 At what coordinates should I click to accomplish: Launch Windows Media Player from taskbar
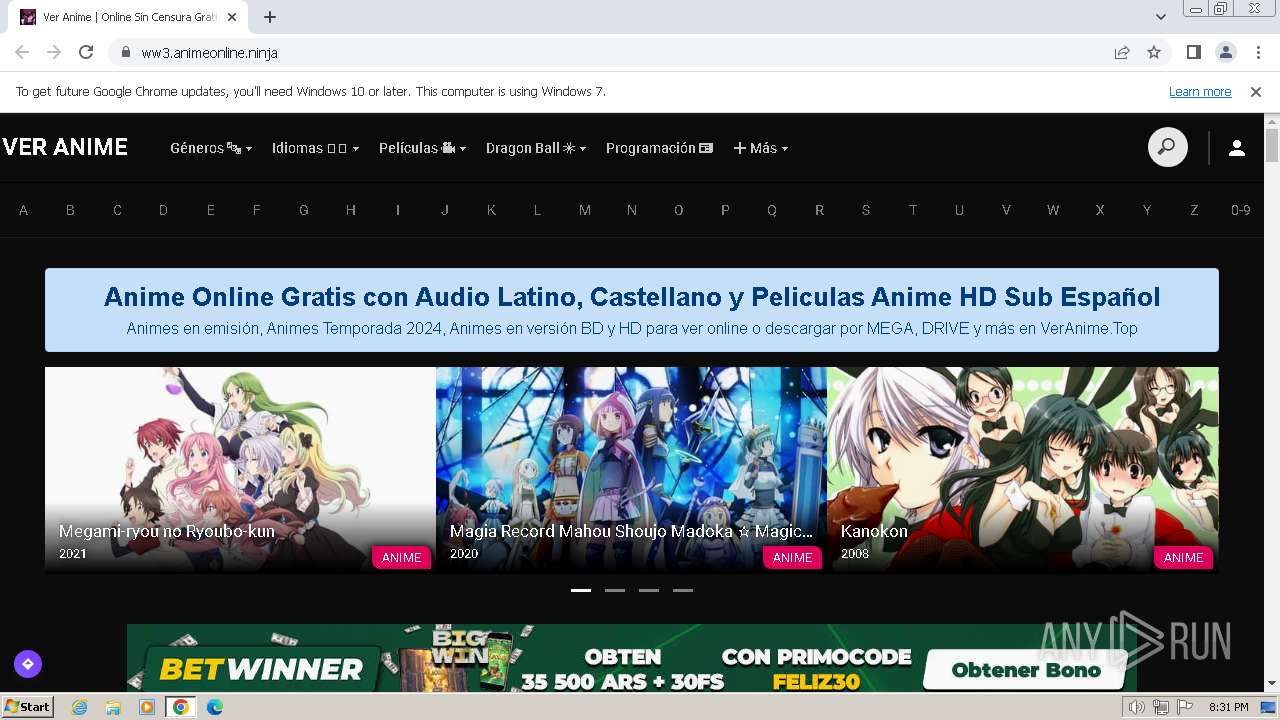[147, 707]
